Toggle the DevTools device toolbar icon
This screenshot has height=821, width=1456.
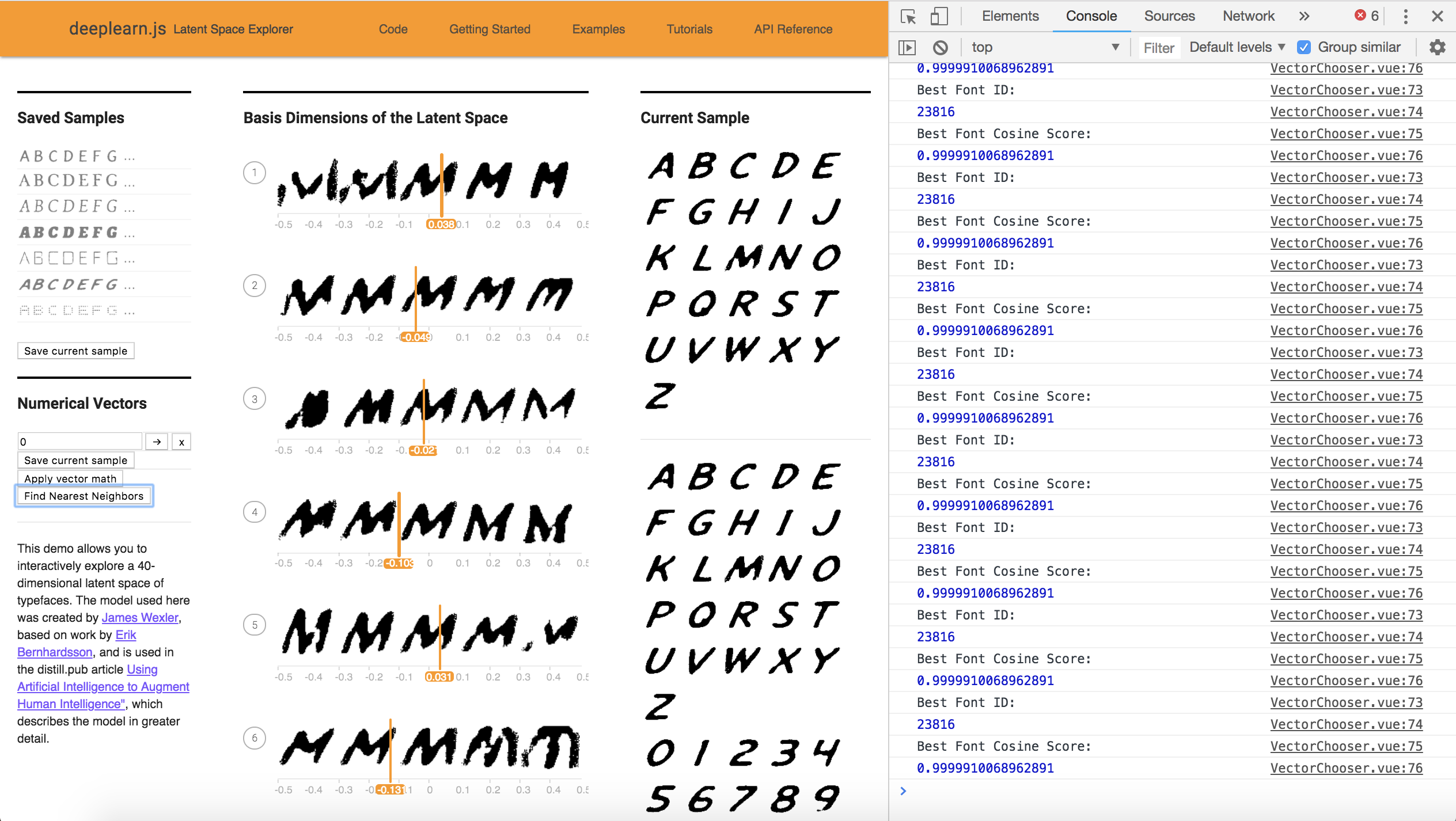pos(939,16)
